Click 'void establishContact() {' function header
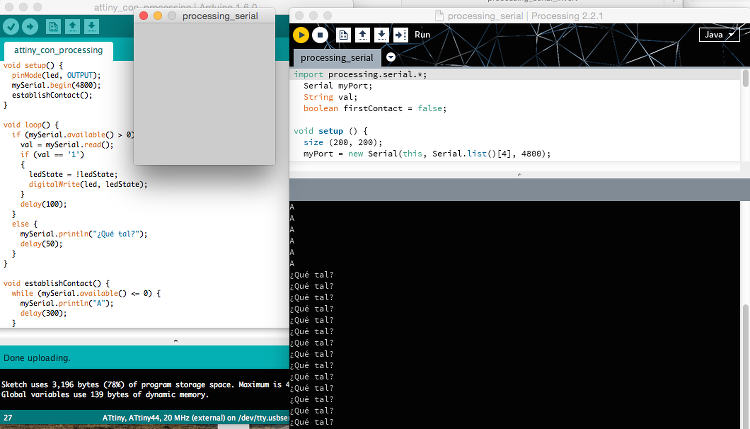This screenshot has height=429, width=750. (x=56, y=283)
